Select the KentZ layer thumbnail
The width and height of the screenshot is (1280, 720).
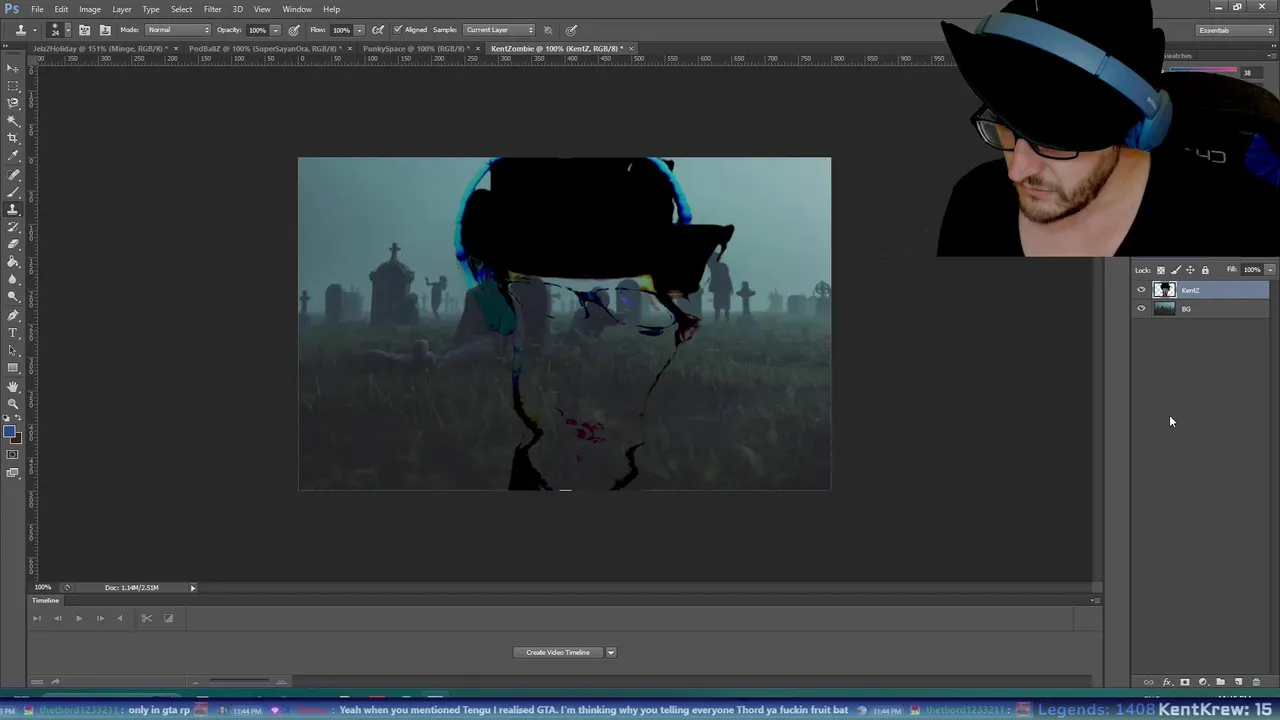[1164, 290]
